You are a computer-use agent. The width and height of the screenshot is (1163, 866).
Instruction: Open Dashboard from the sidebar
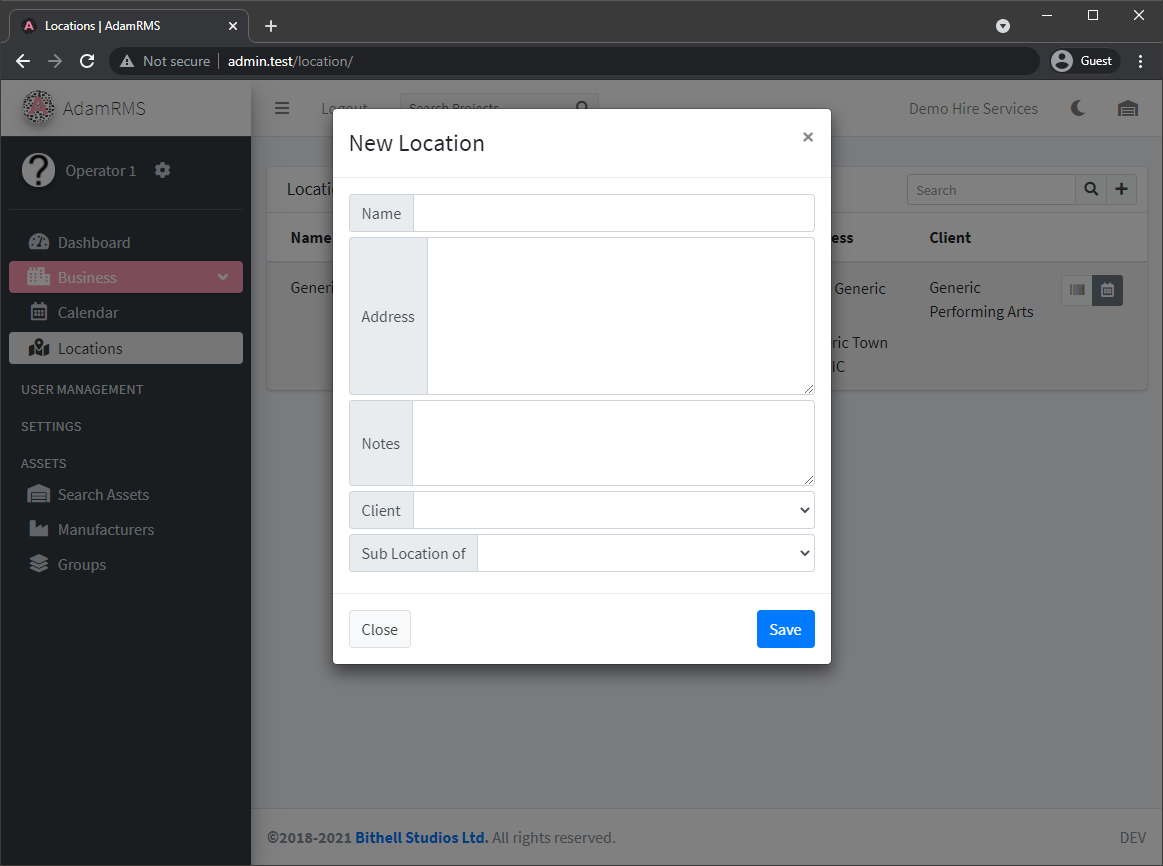[93, 242]
